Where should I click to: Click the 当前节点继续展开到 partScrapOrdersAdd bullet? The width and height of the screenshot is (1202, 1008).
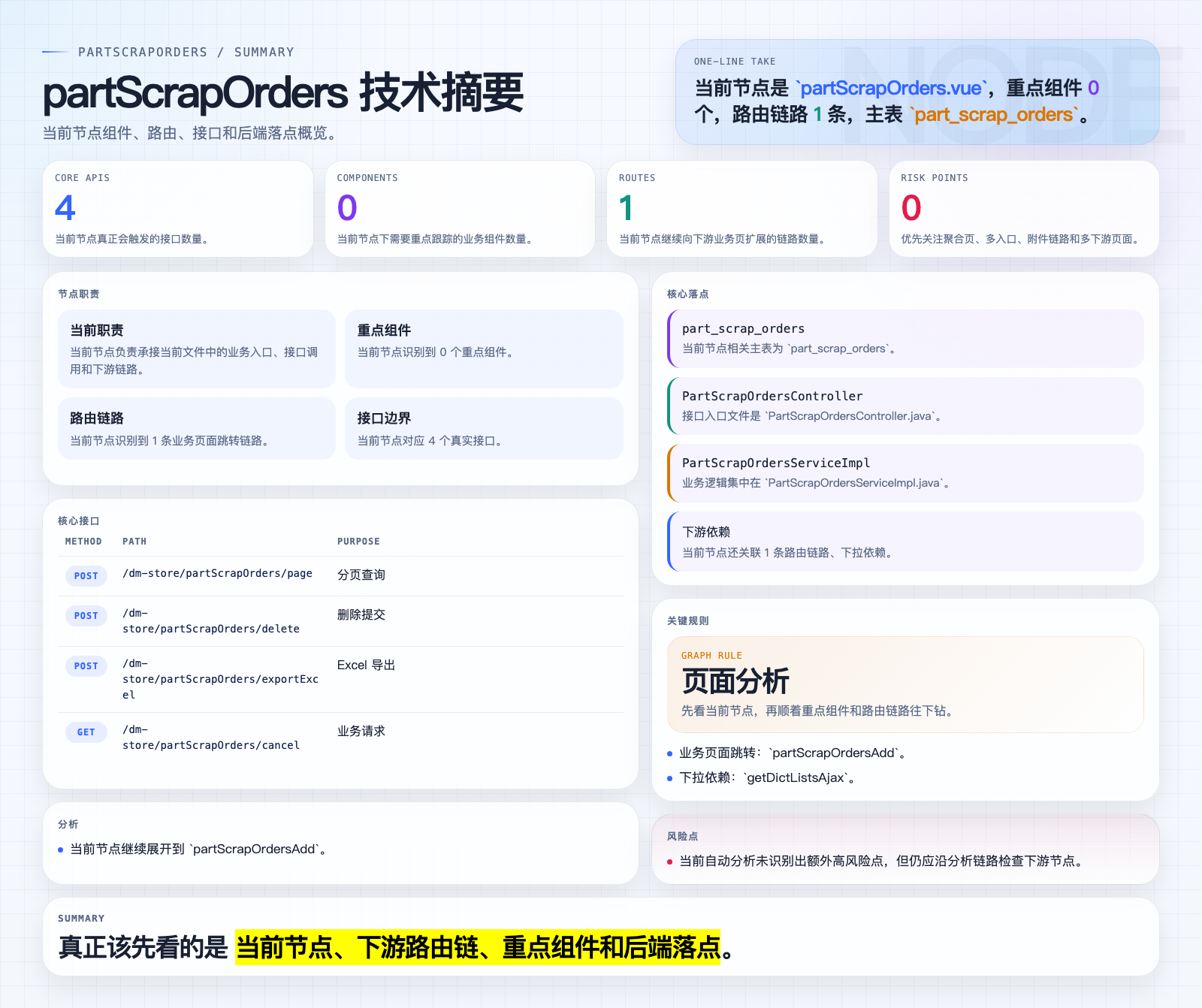pyautogui.click(x=198, y=849)
